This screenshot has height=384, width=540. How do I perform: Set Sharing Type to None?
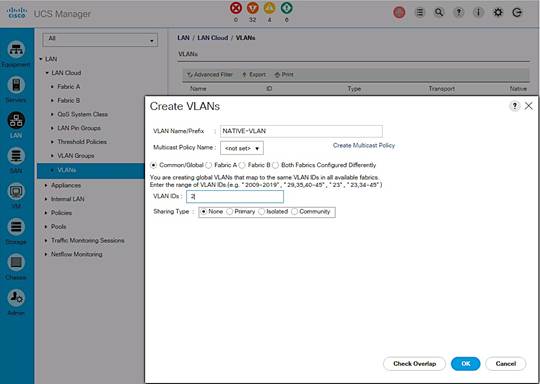[x=204, y=212]
